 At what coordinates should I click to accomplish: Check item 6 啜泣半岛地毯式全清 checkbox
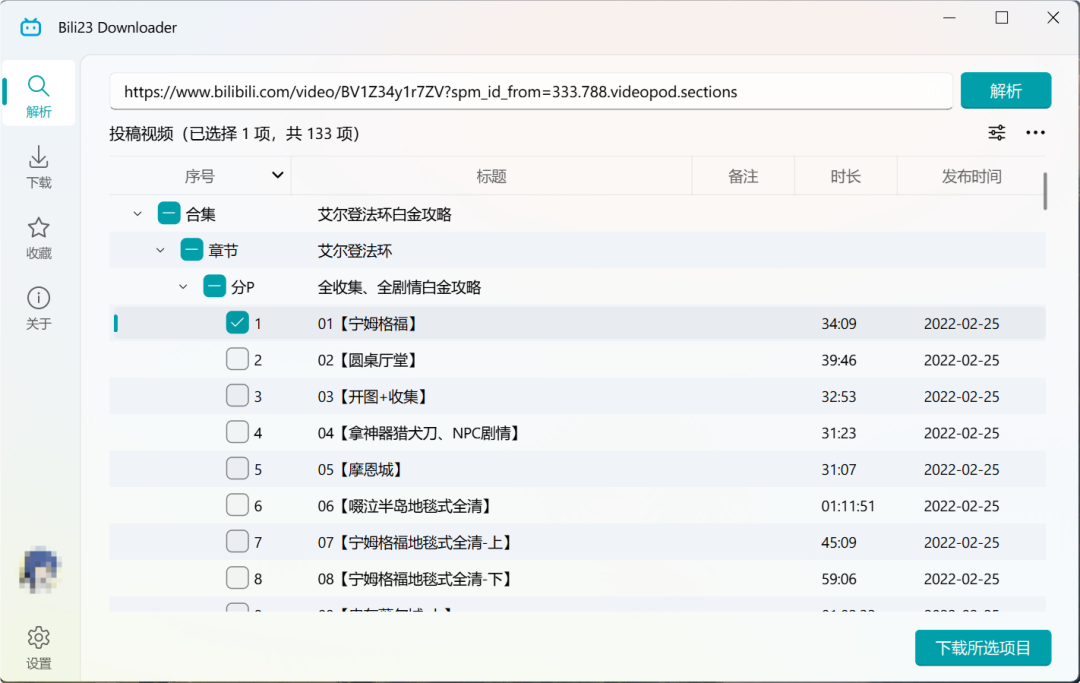tap(237, 505)
